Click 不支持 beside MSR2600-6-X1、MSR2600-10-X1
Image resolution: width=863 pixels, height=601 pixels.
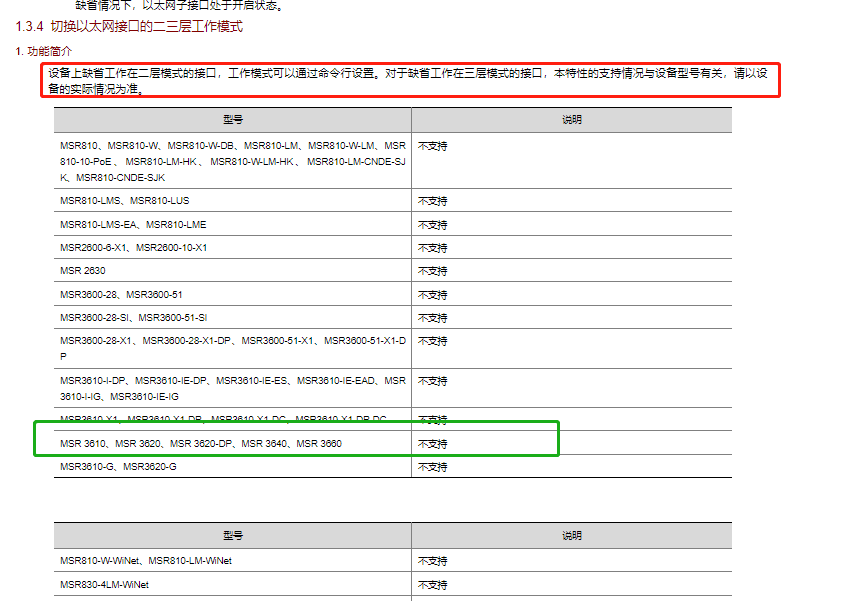coord(433,248)
